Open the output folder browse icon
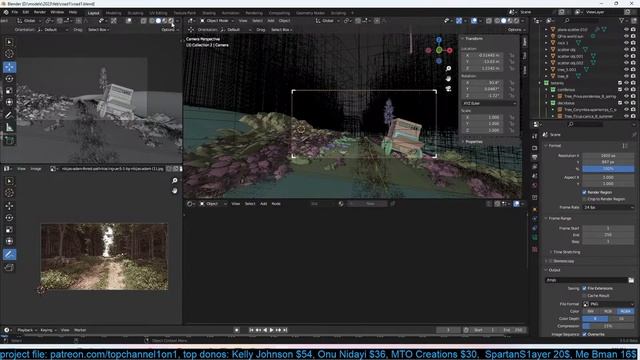Image resolution: width=640 pixels, height=360 pixels. tap(631, 280)
